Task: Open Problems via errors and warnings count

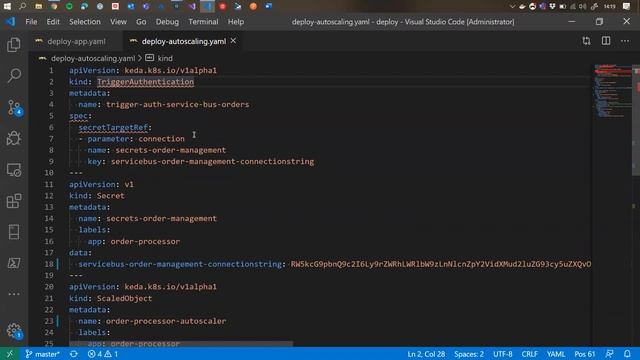Action: click(103, 354)
